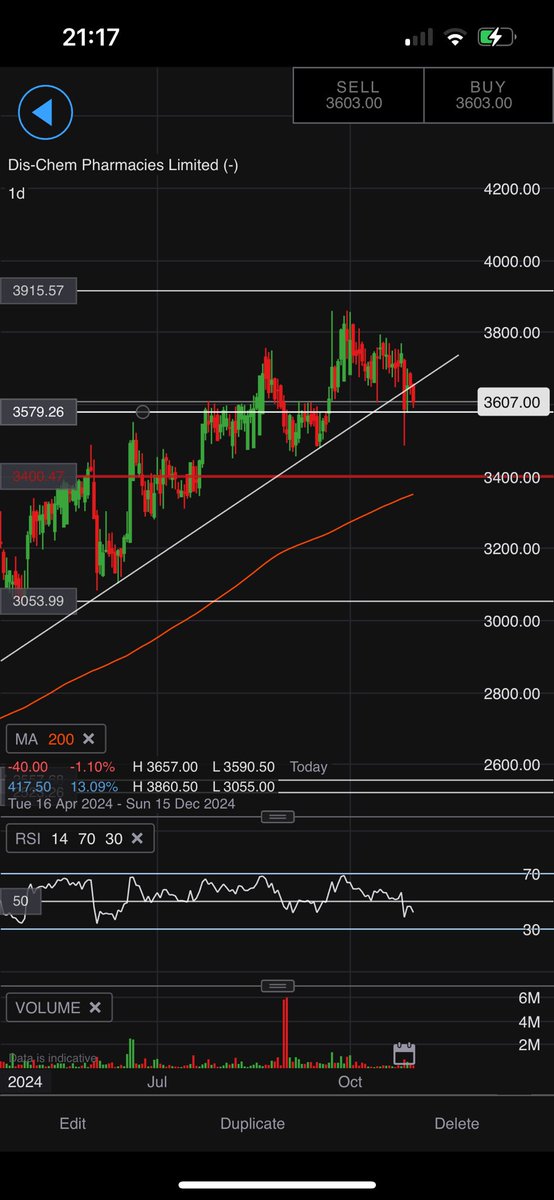The image size is (554, 1200).
Task: Tap the 2600.00 price axis label
Action: (x=511, y=765)
